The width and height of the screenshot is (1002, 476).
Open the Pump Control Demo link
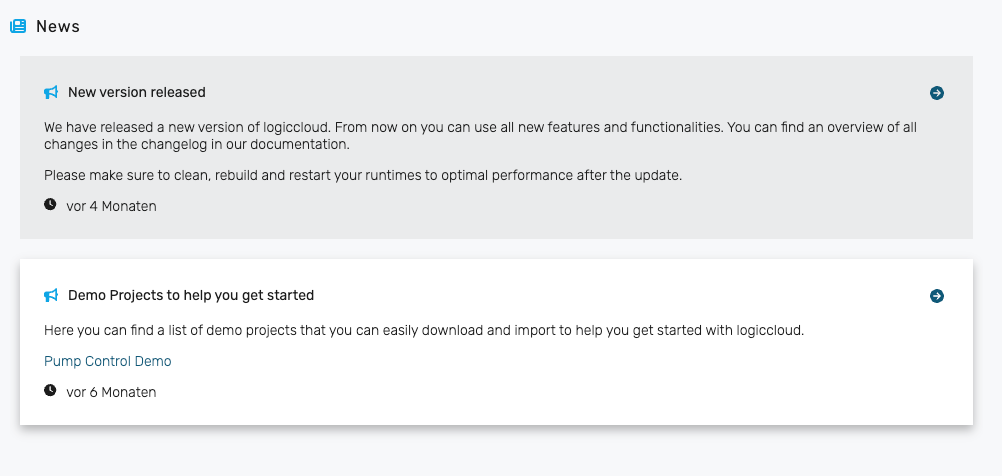(108, 361)
